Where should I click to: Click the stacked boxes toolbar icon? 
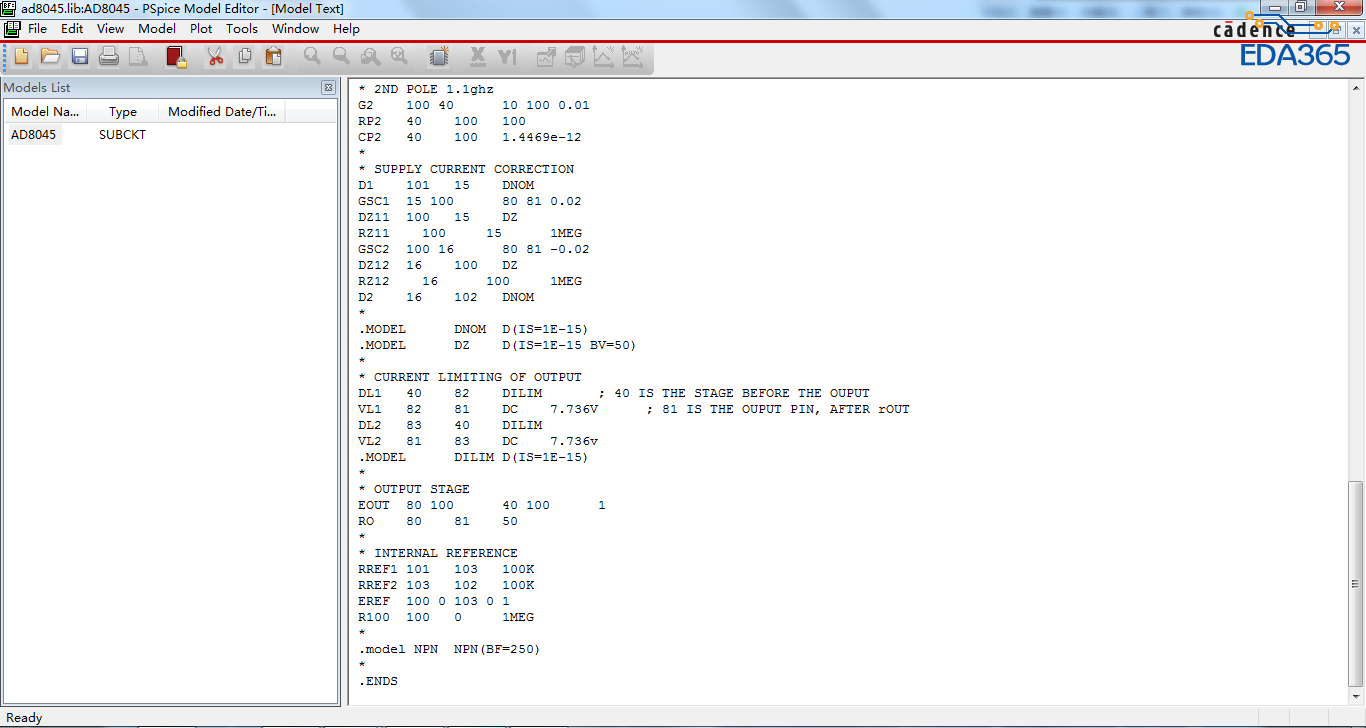pyautogui.click(x=575, y=57)
